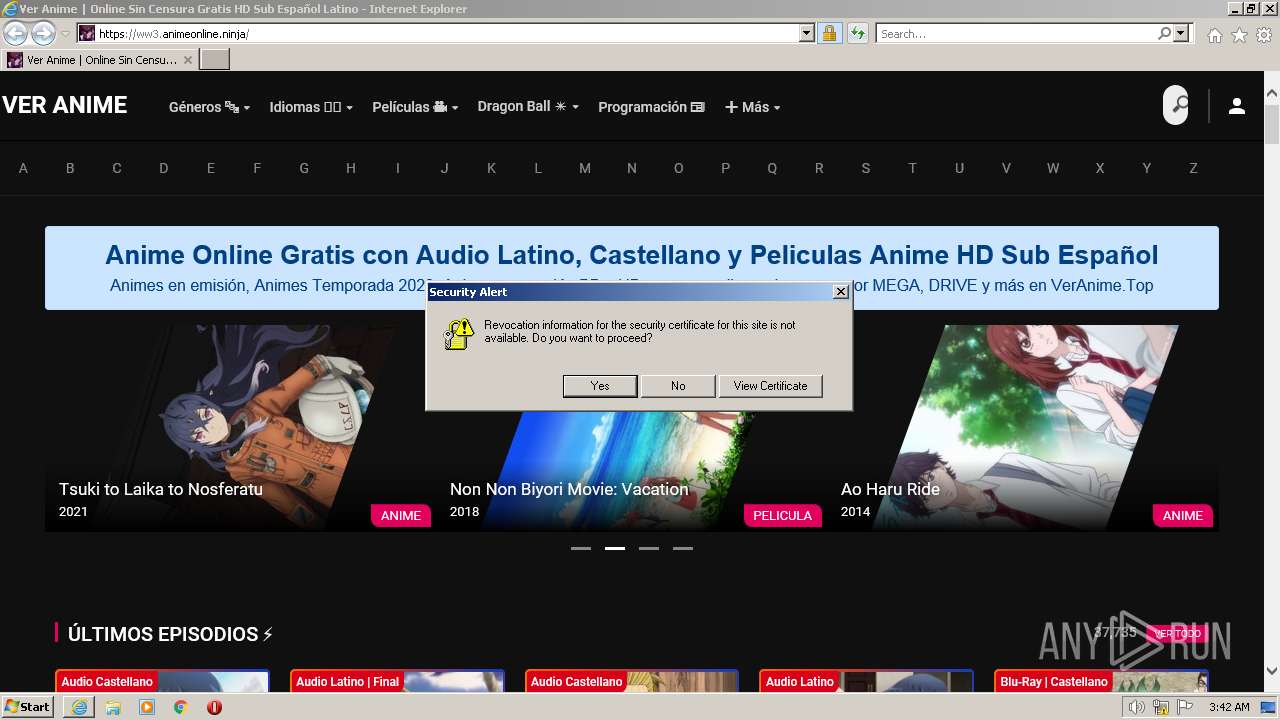This screenshot has width=1280, height=720.
Task: Click the PELICULA tag on Non Non Biyori
Action: [x=782, y=515]
